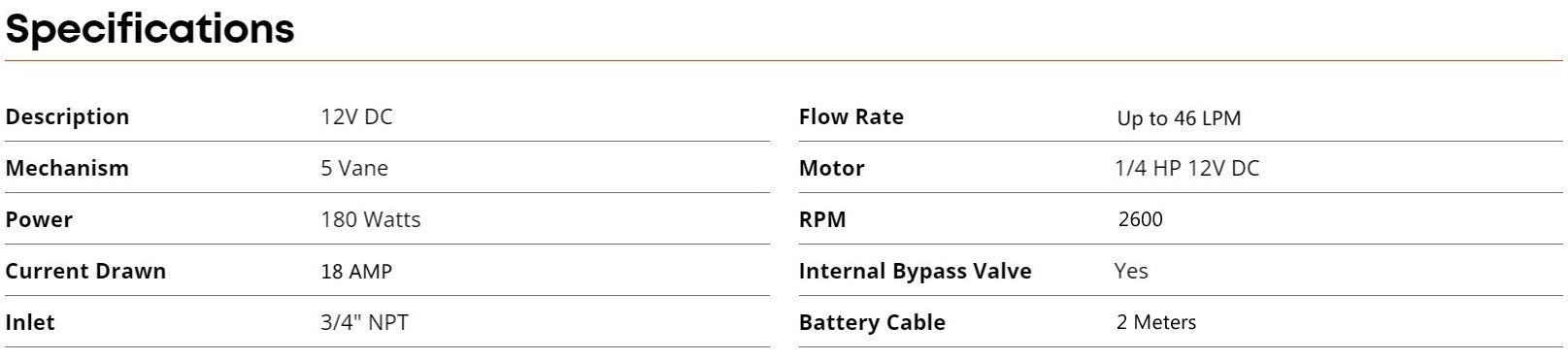Click the 12V DC description value
The height and width of the screenshot is (360, 1568).
click(x=356, y=117)
